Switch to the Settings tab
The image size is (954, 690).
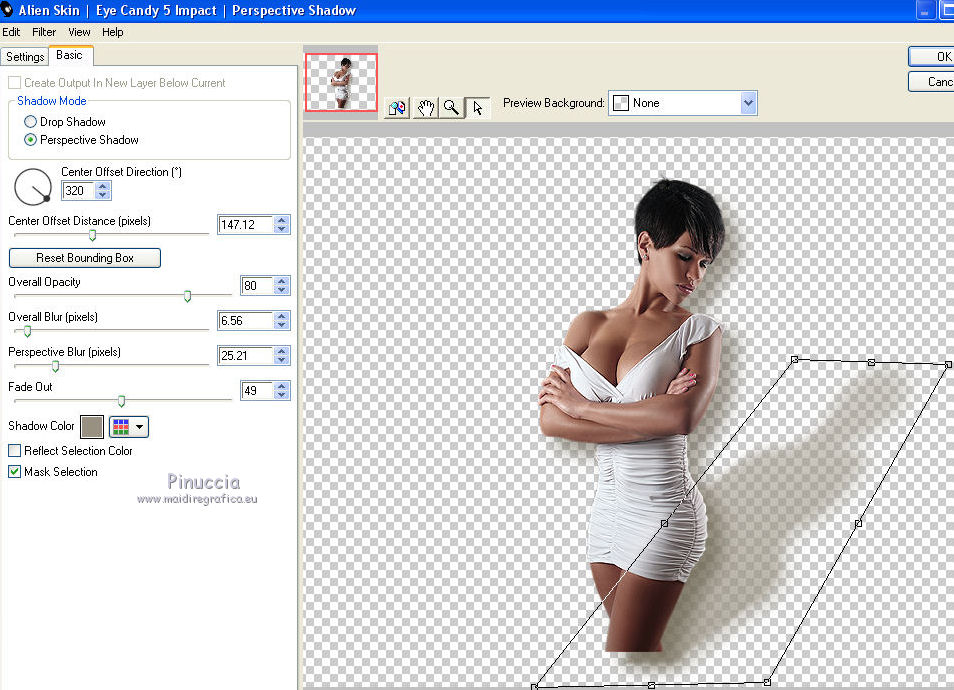pyautogui.click(x=25, y=57)
